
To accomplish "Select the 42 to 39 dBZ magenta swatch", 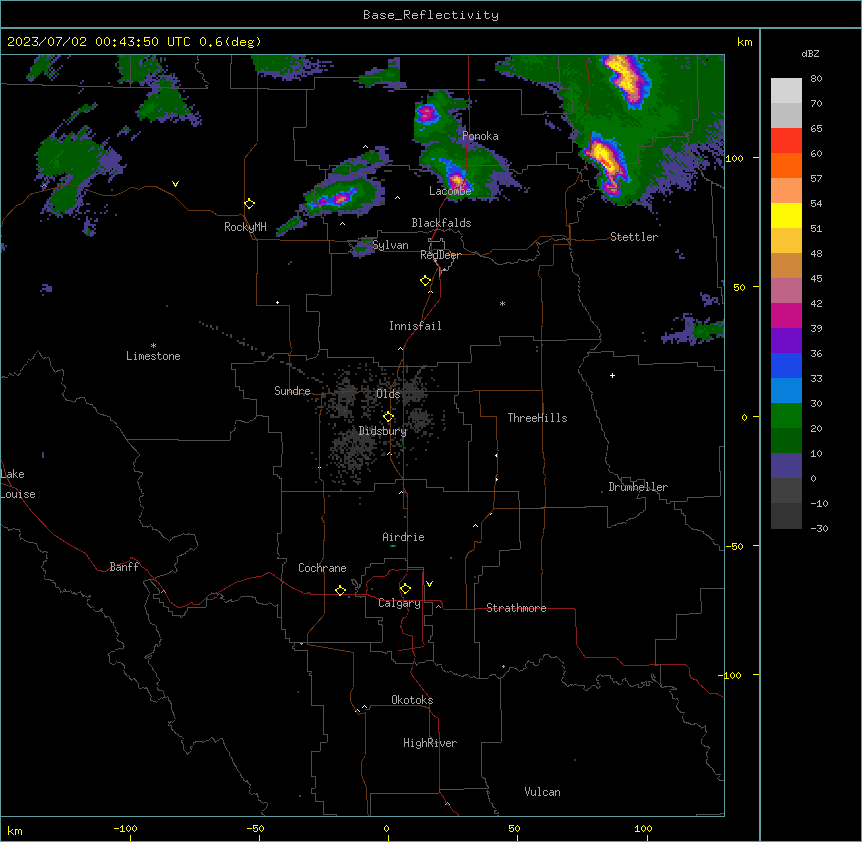I will pyautogui.click(x=786, y=315).
